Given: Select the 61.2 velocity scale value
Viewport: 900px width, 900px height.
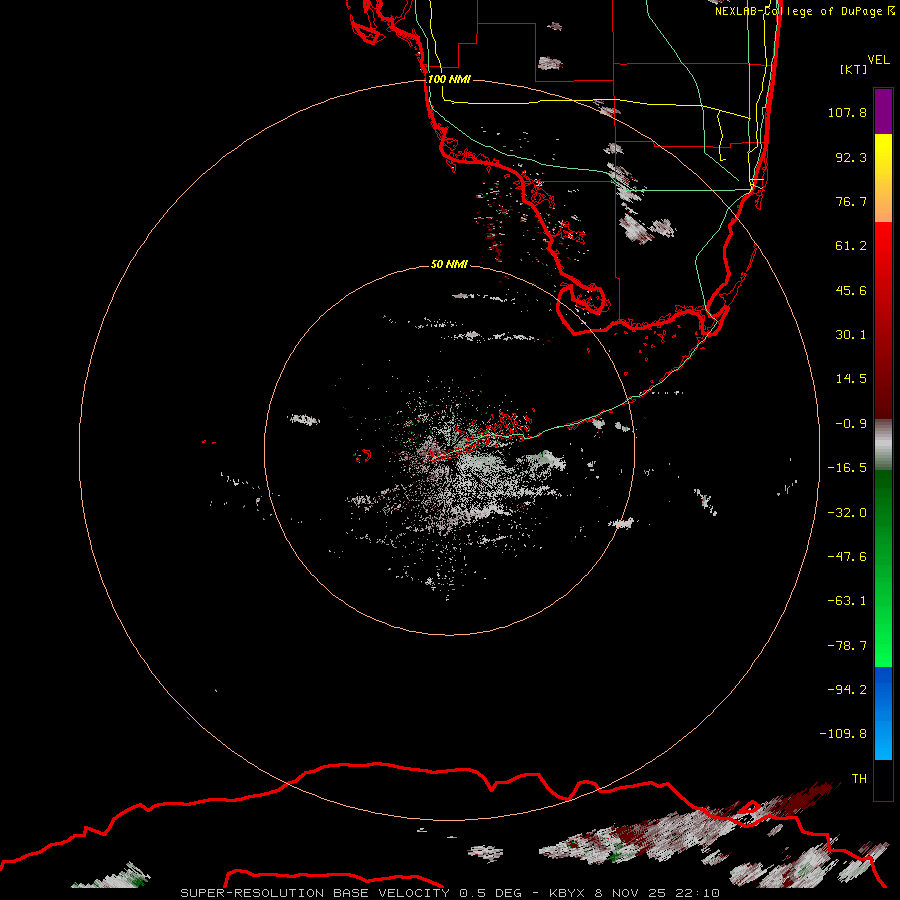Looking at the screenshot, I should pos(851,246).
